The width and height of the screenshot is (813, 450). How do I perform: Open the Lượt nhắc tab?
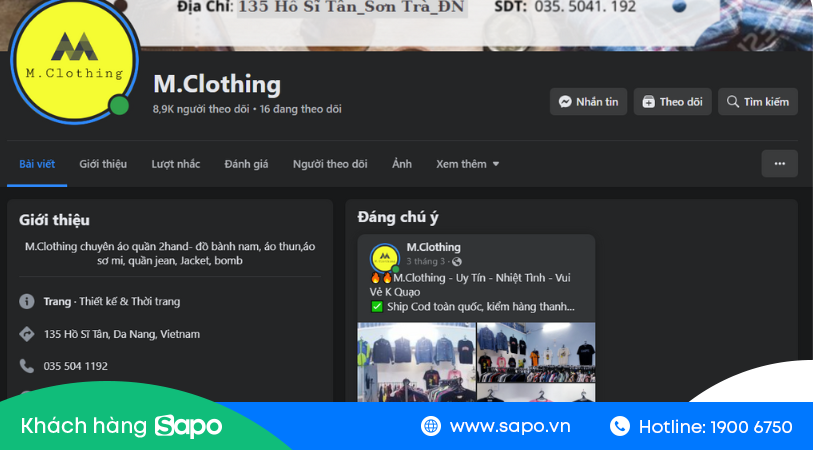(x=175, y=164)
